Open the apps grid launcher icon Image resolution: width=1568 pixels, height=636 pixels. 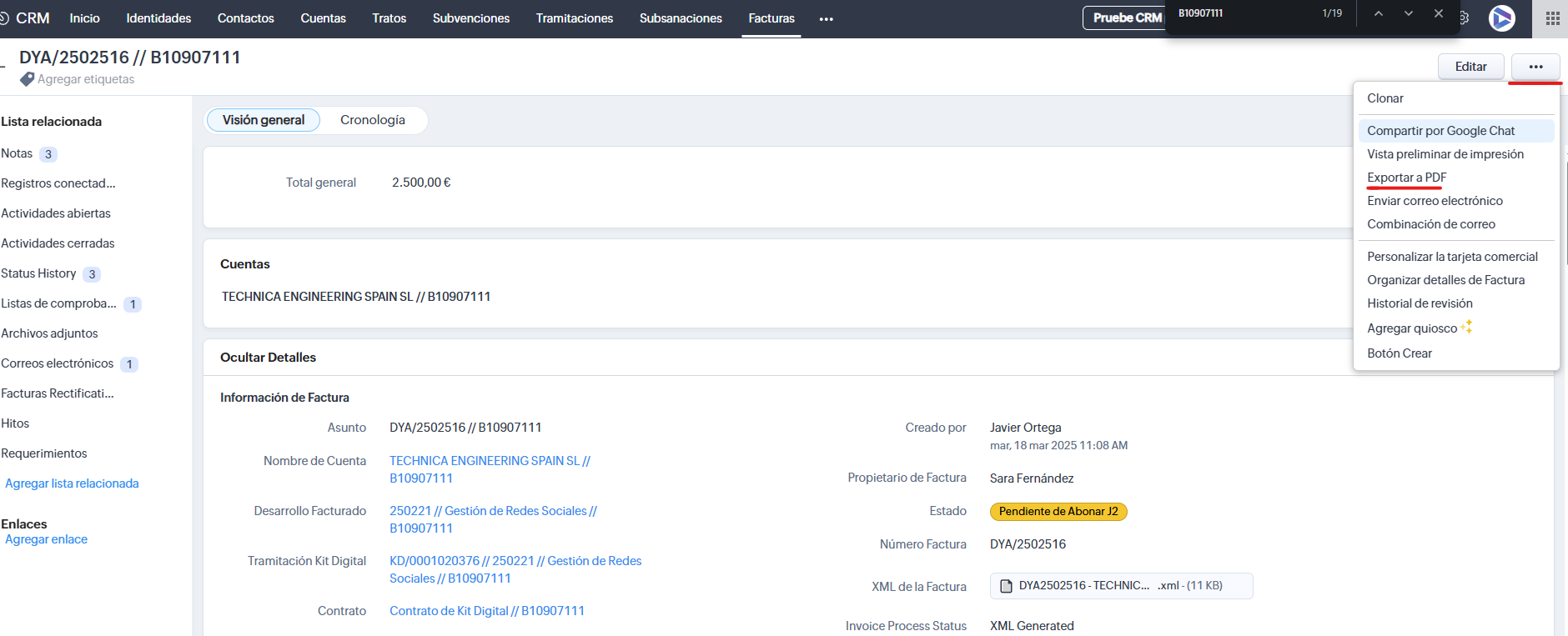pos(1552,18)
